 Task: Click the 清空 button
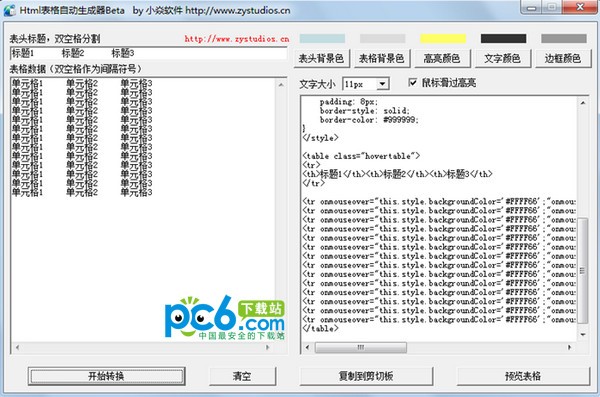[242, 376]
